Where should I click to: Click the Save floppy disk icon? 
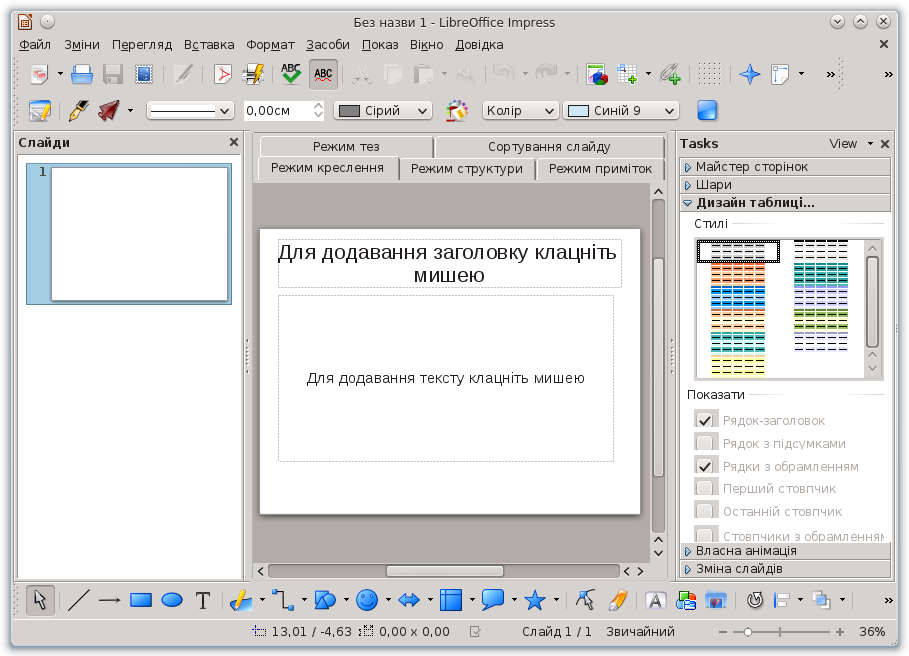click(113, 74)
